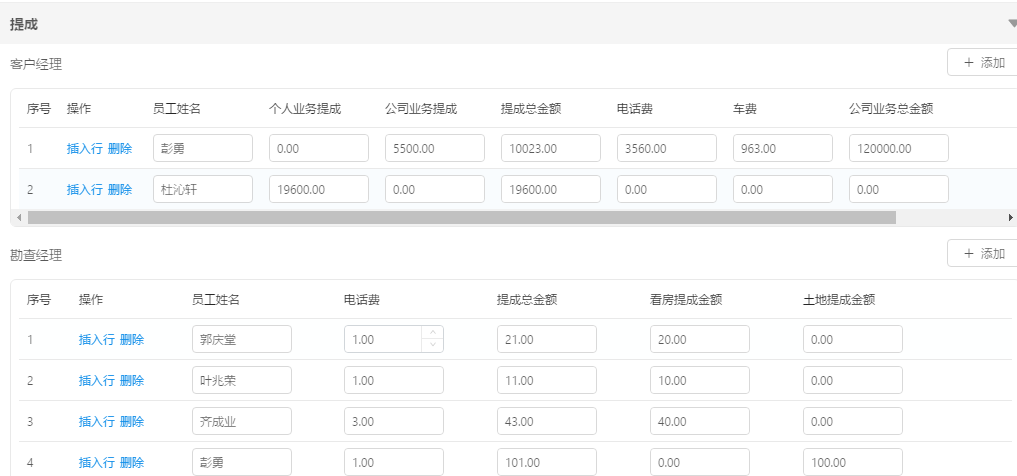Screen dimensions: 1017x476
Task: Click 土地提成金额 column header
Action: (839, 300)
